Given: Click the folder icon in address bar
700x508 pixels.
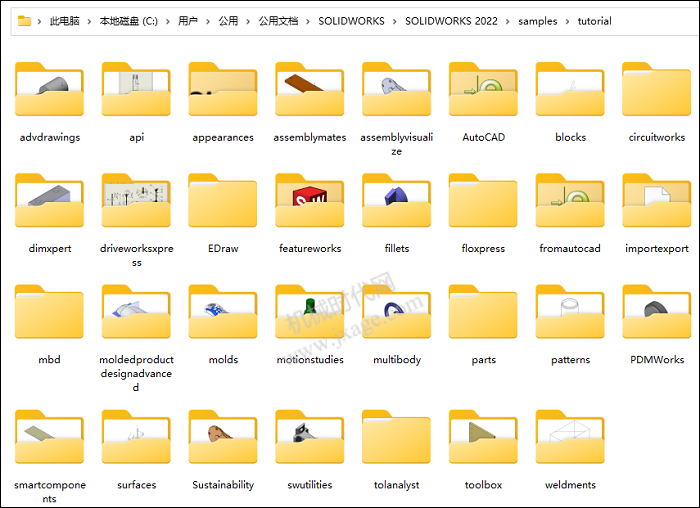Looking at the screenshot, I should 24,21.
